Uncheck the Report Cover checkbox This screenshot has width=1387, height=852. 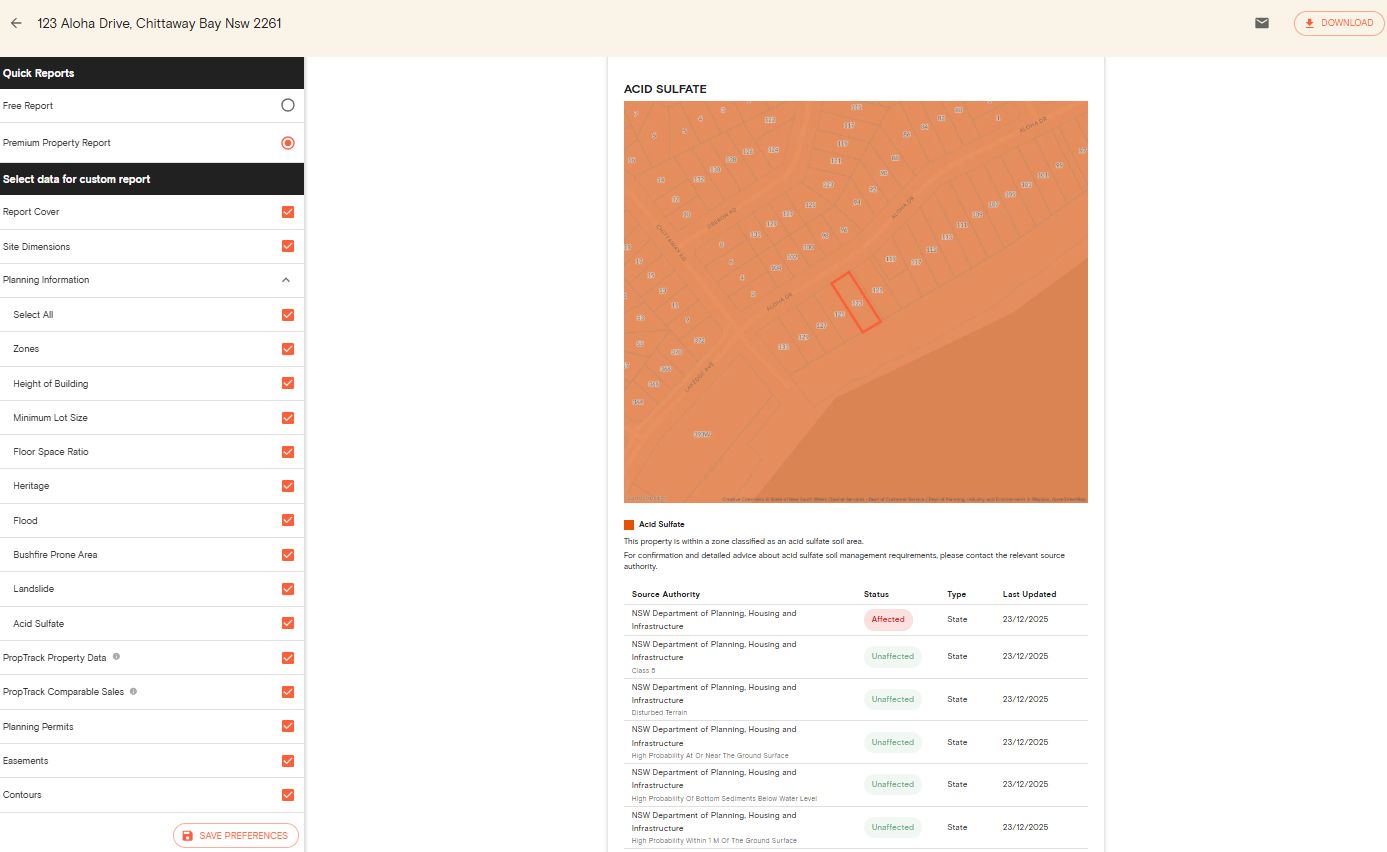coord(288,212)
